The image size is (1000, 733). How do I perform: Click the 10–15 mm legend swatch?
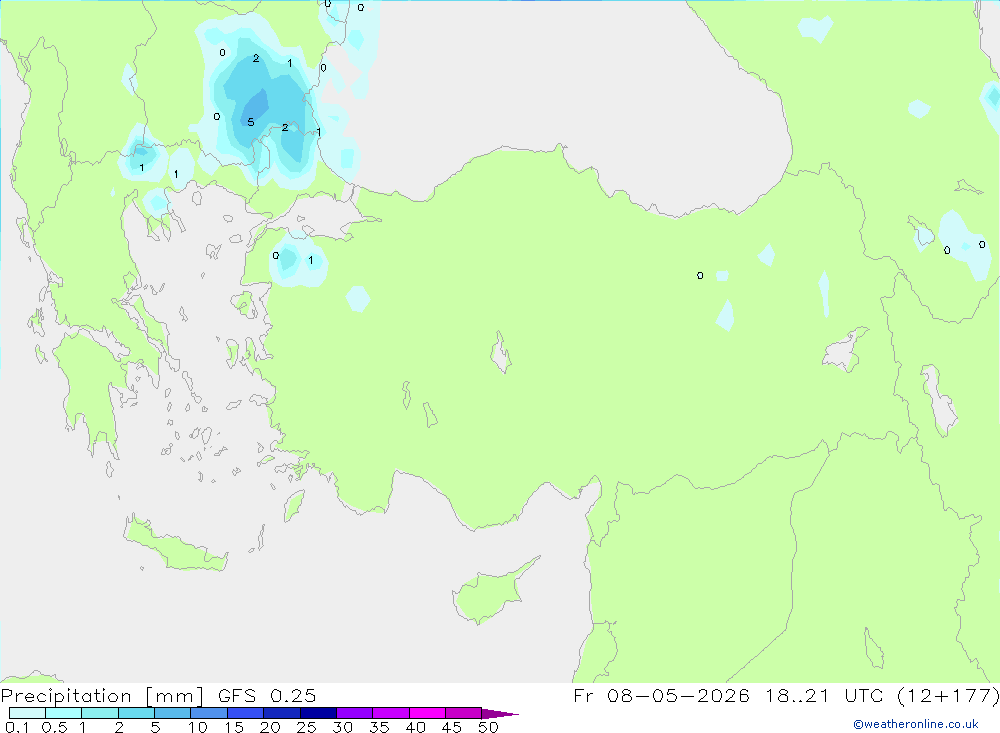(x=209, y=713)
